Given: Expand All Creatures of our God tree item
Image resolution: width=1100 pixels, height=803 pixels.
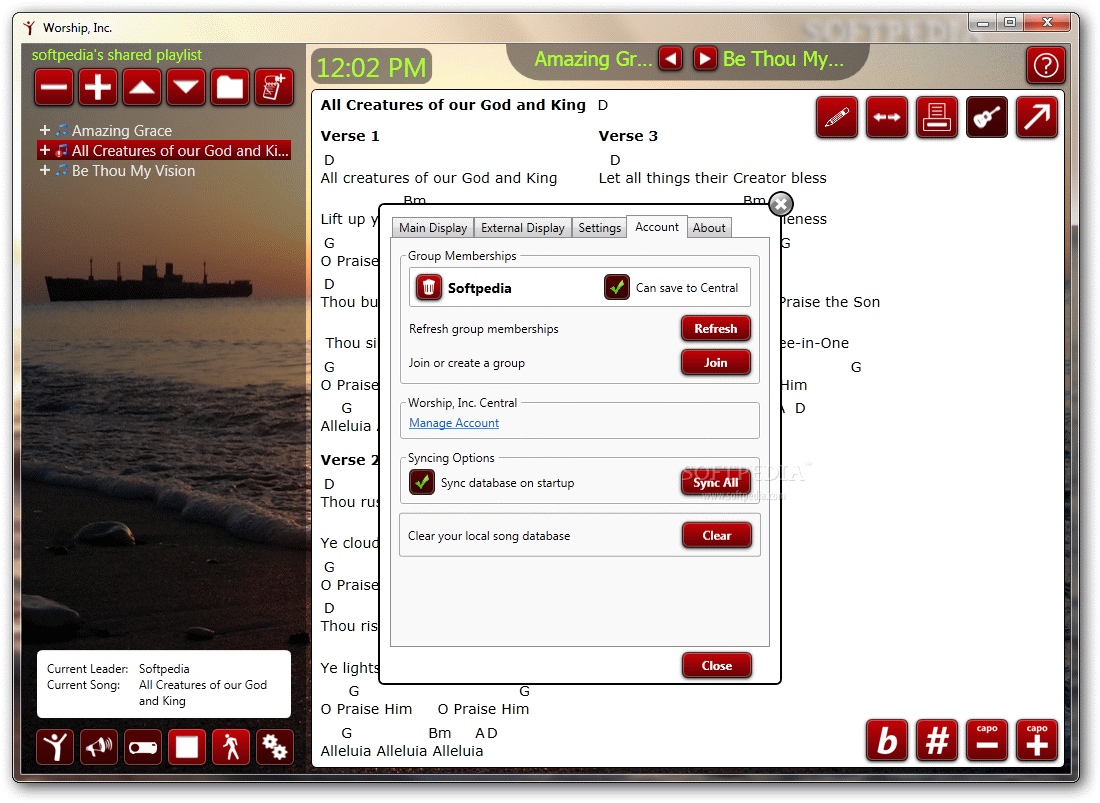Looking at the screenshot, I should coord(45,150).
